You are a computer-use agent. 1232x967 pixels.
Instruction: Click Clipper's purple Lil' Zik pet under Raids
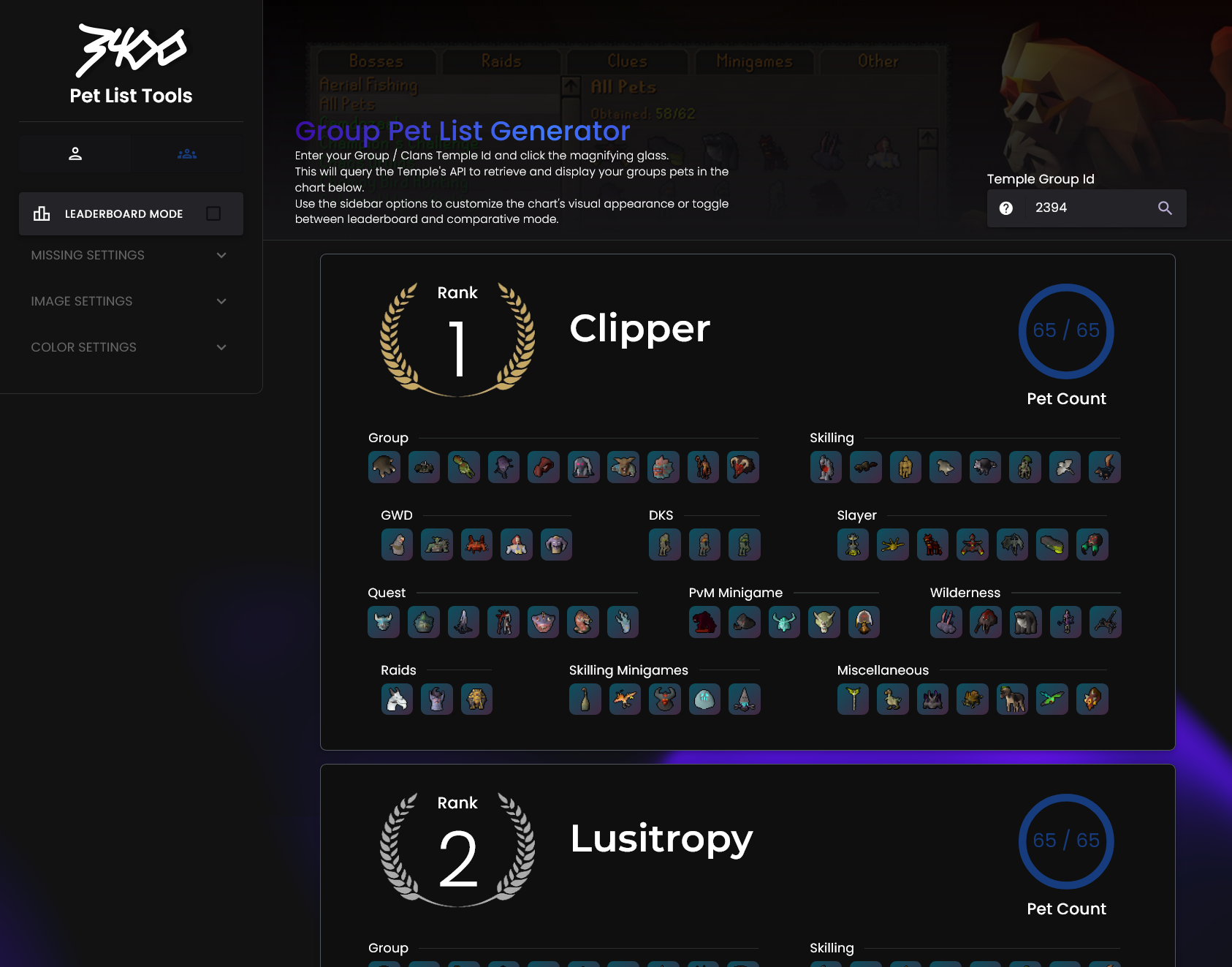click(x=437, y=699)
